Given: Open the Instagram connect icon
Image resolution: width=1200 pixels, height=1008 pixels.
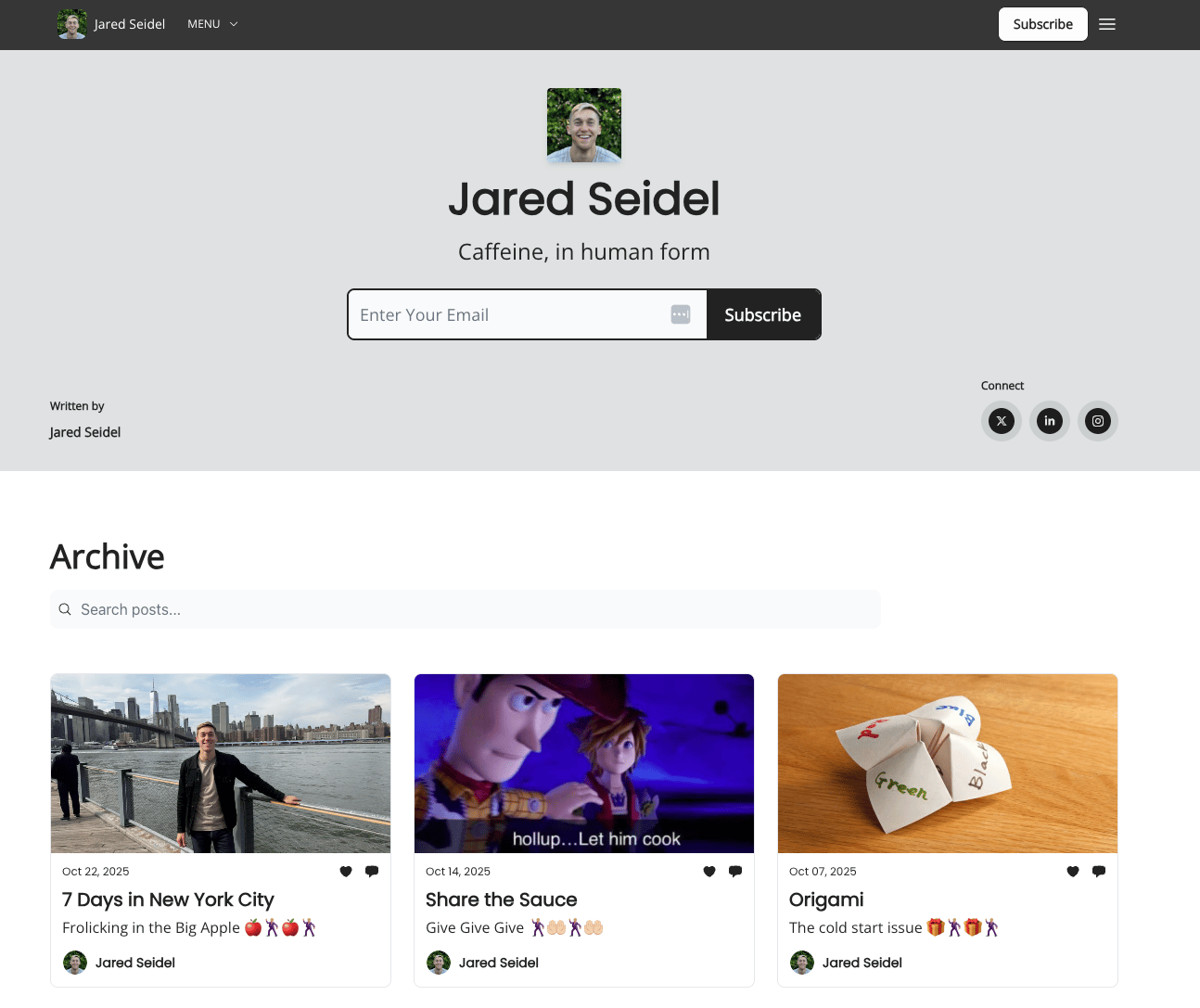Looking at the screenshot, I should [x=1098, y=421].
